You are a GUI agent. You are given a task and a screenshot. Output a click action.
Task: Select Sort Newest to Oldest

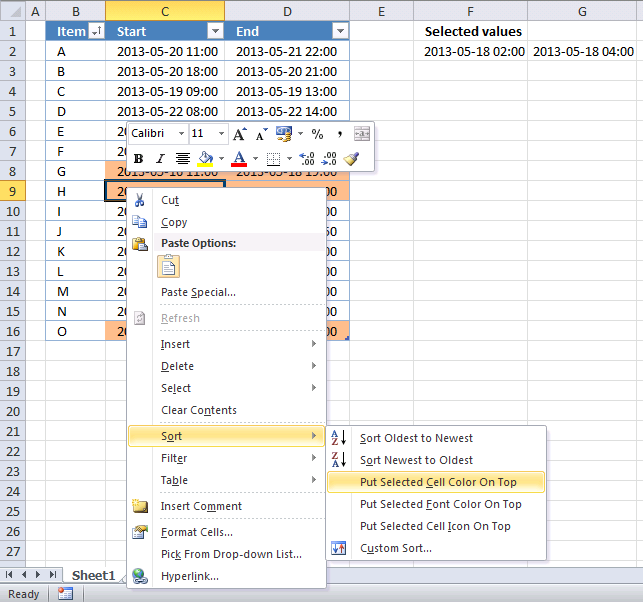tap(436, 460)
